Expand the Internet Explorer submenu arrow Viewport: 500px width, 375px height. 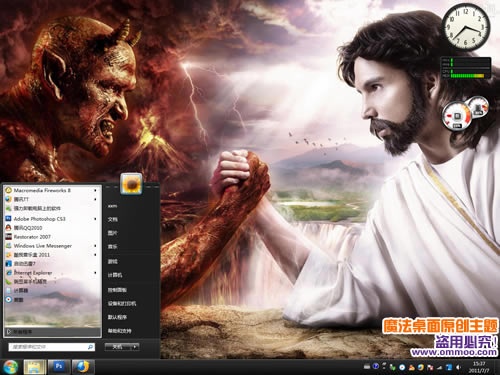point(95,273)
